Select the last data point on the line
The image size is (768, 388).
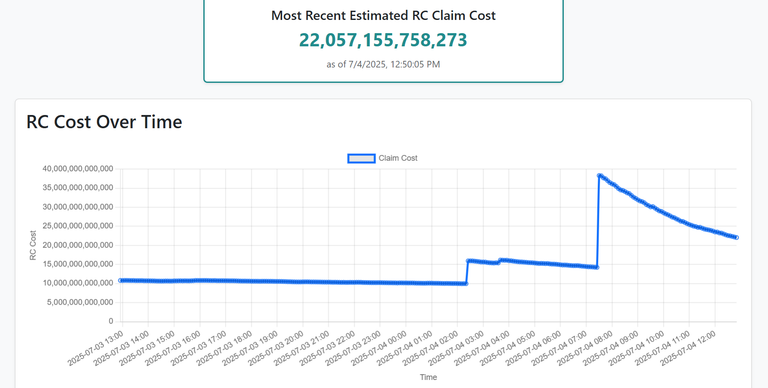(x=737, y=238)
